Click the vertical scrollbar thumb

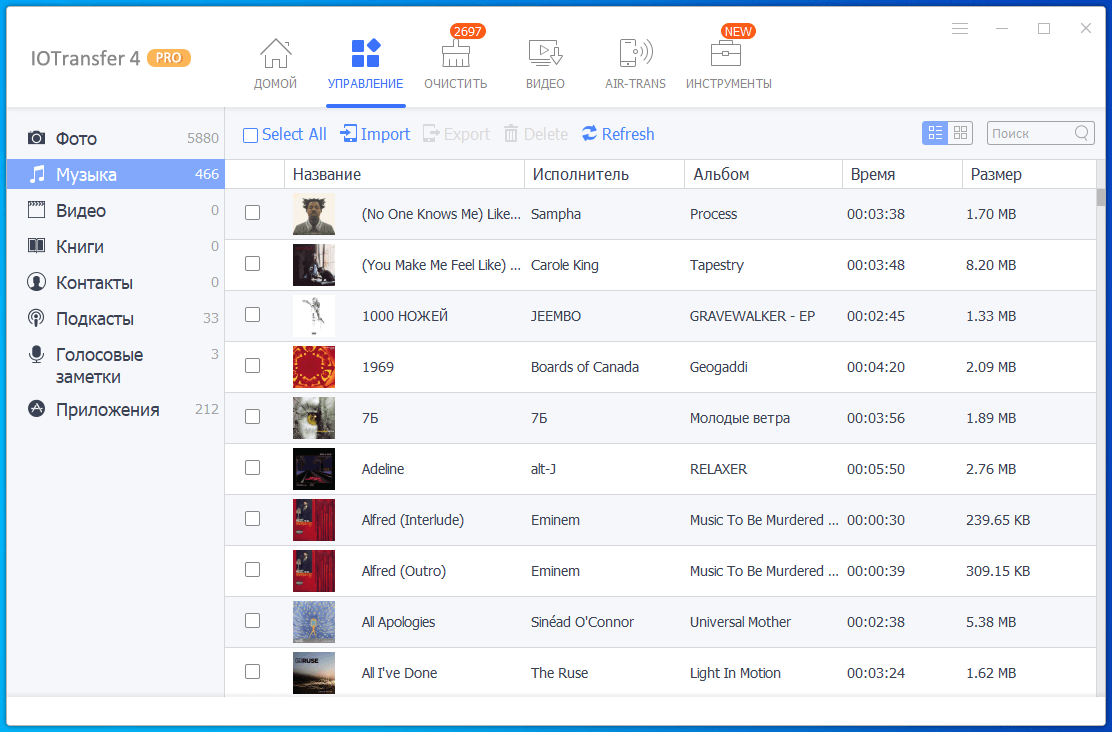[1101, 196]
